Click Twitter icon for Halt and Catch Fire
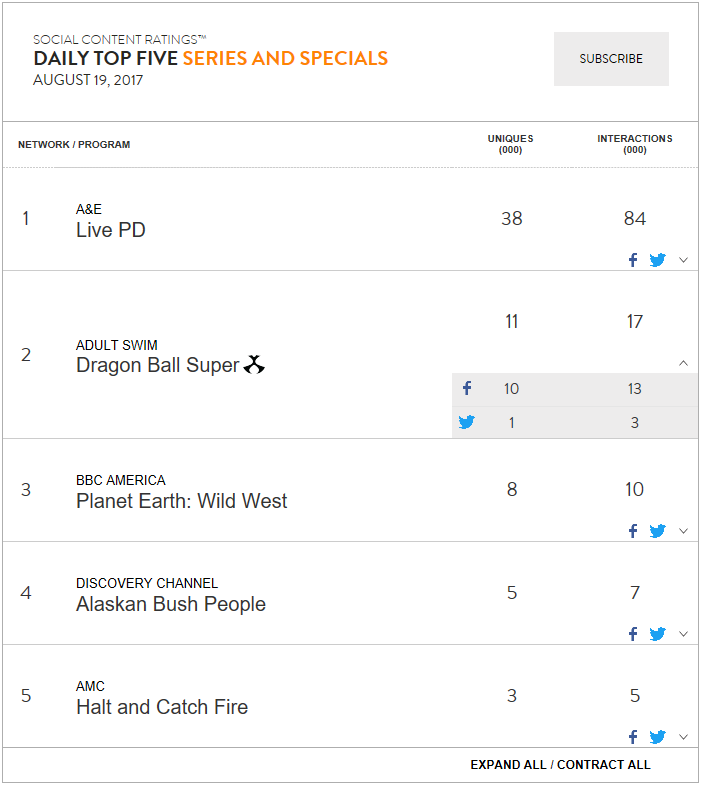This screenshot has width=702, height=786. (657, 737)
